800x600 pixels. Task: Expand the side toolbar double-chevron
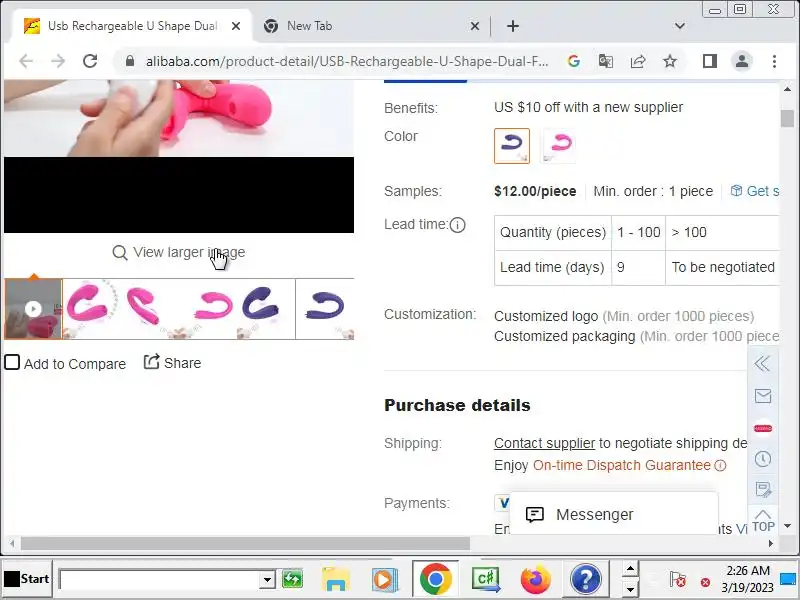[x=762, y=364]
